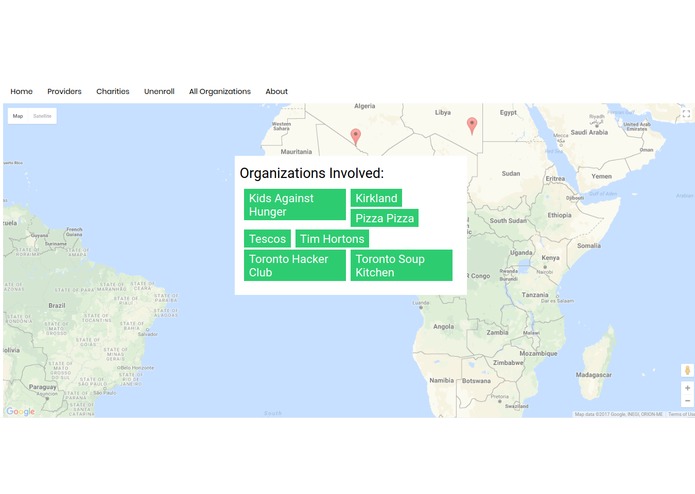The image size is (695, 494).
Task: Click the Paraguay map label
Action: pos(43,387)
